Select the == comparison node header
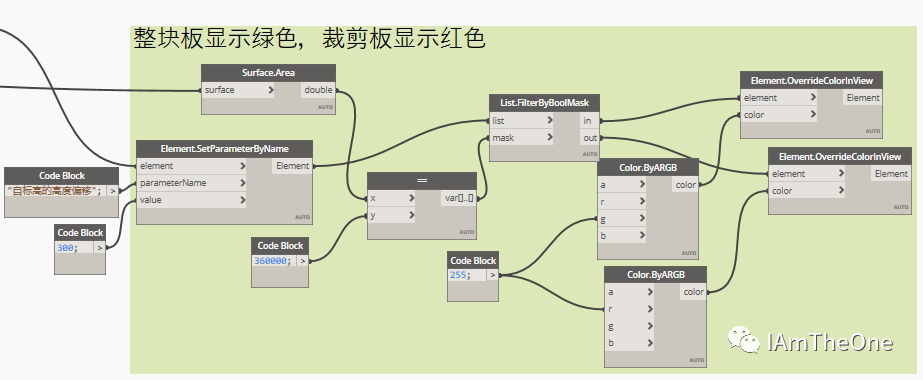The height and width of the screenshot is (380, 923). pyautogui.click(x=421, y=181)
